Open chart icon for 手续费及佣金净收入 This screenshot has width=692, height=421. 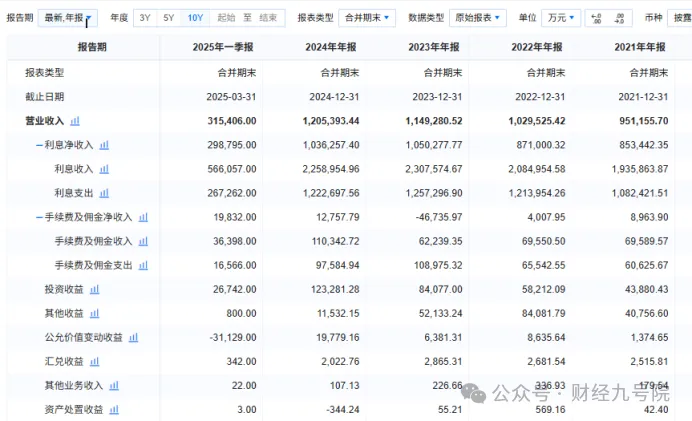pos(143,217)
